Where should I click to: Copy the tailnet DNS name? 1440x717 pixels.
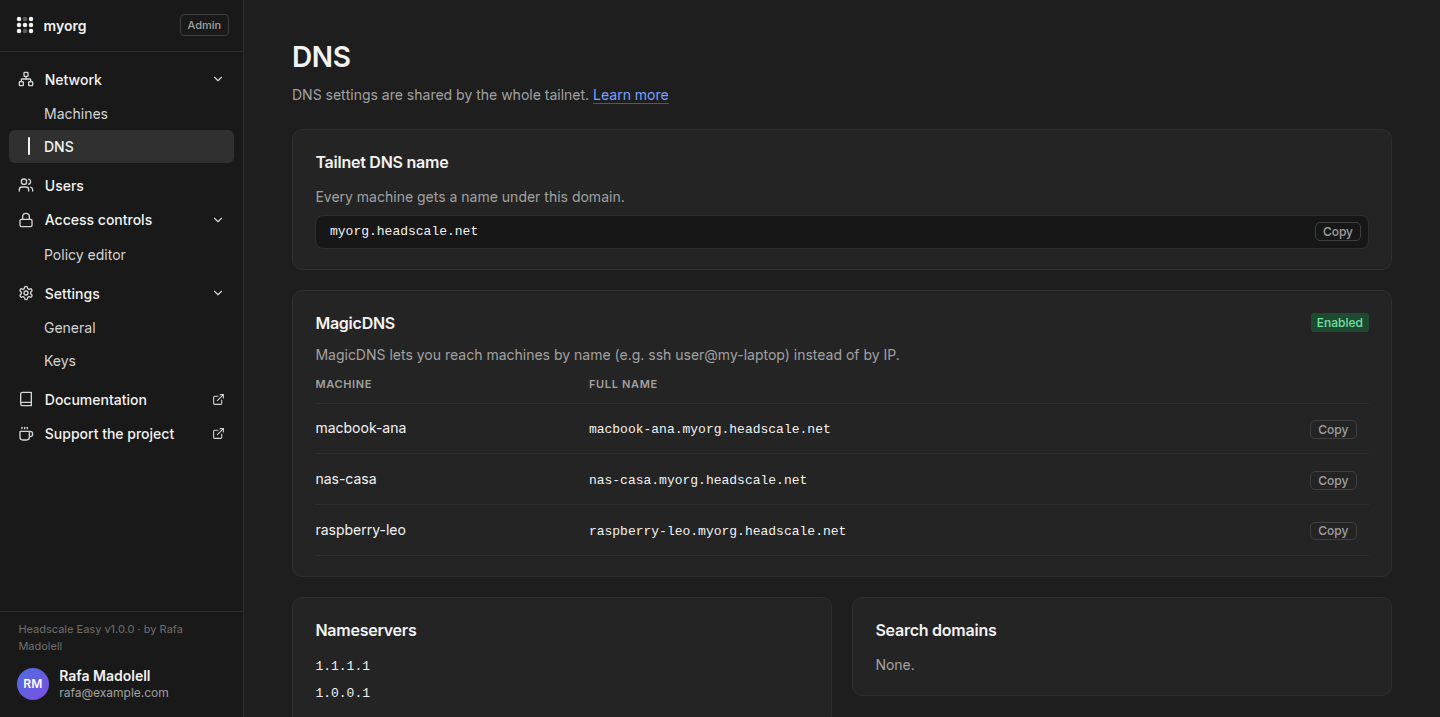(1337, 232)
